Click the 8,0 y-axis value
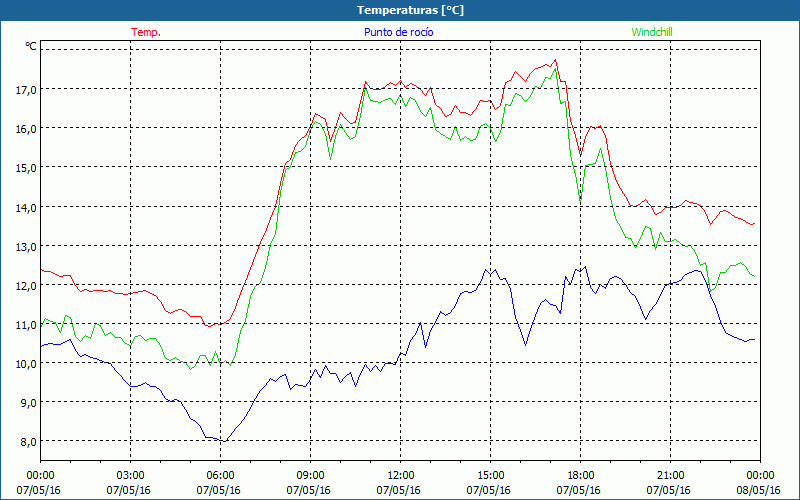 tap(29, 442)
